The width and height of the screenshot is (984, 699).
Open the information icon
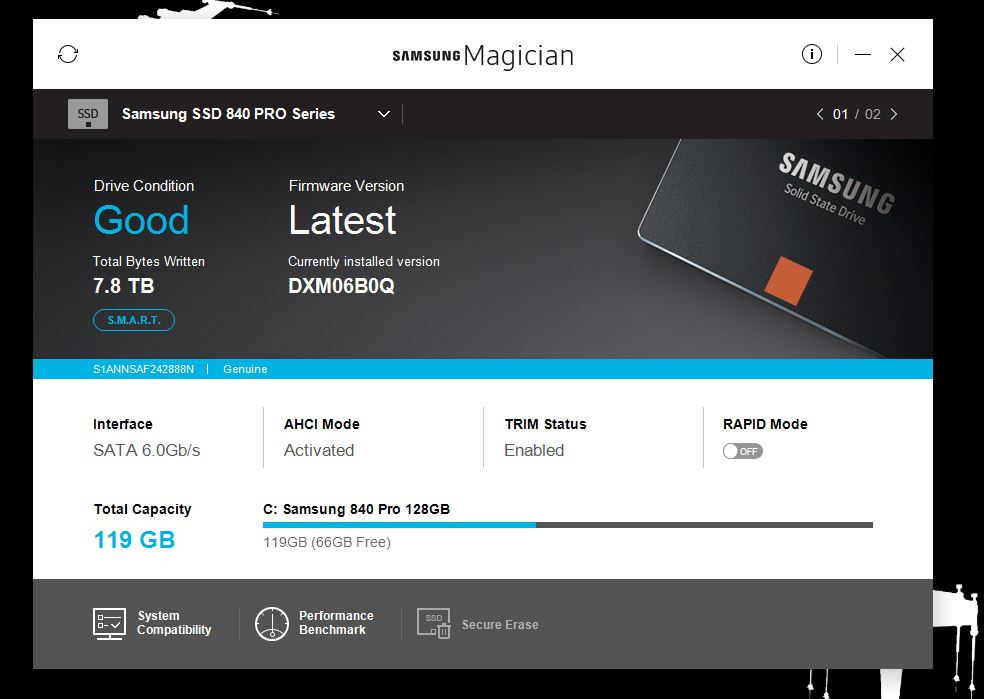click(x=811, y=54)
